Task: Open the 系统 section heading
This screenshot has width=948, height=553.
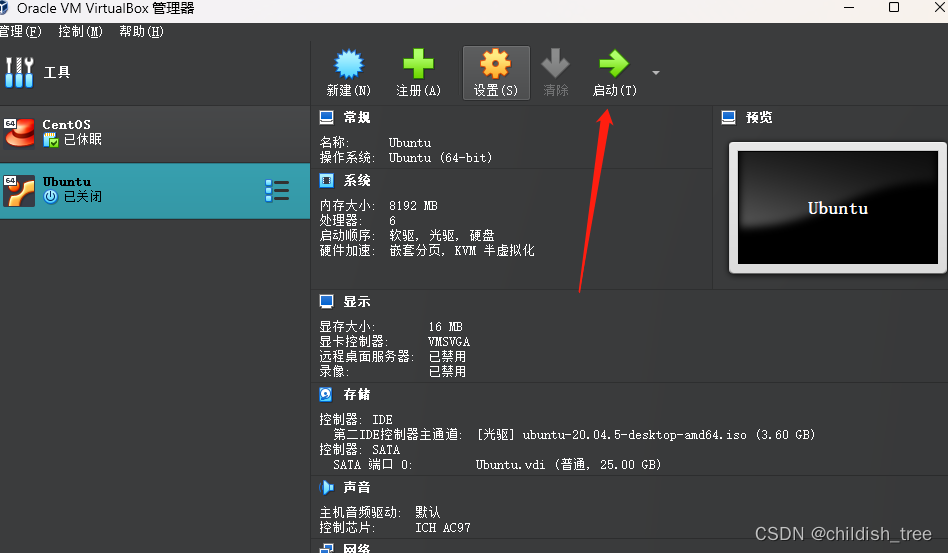Action: point(357,180)
